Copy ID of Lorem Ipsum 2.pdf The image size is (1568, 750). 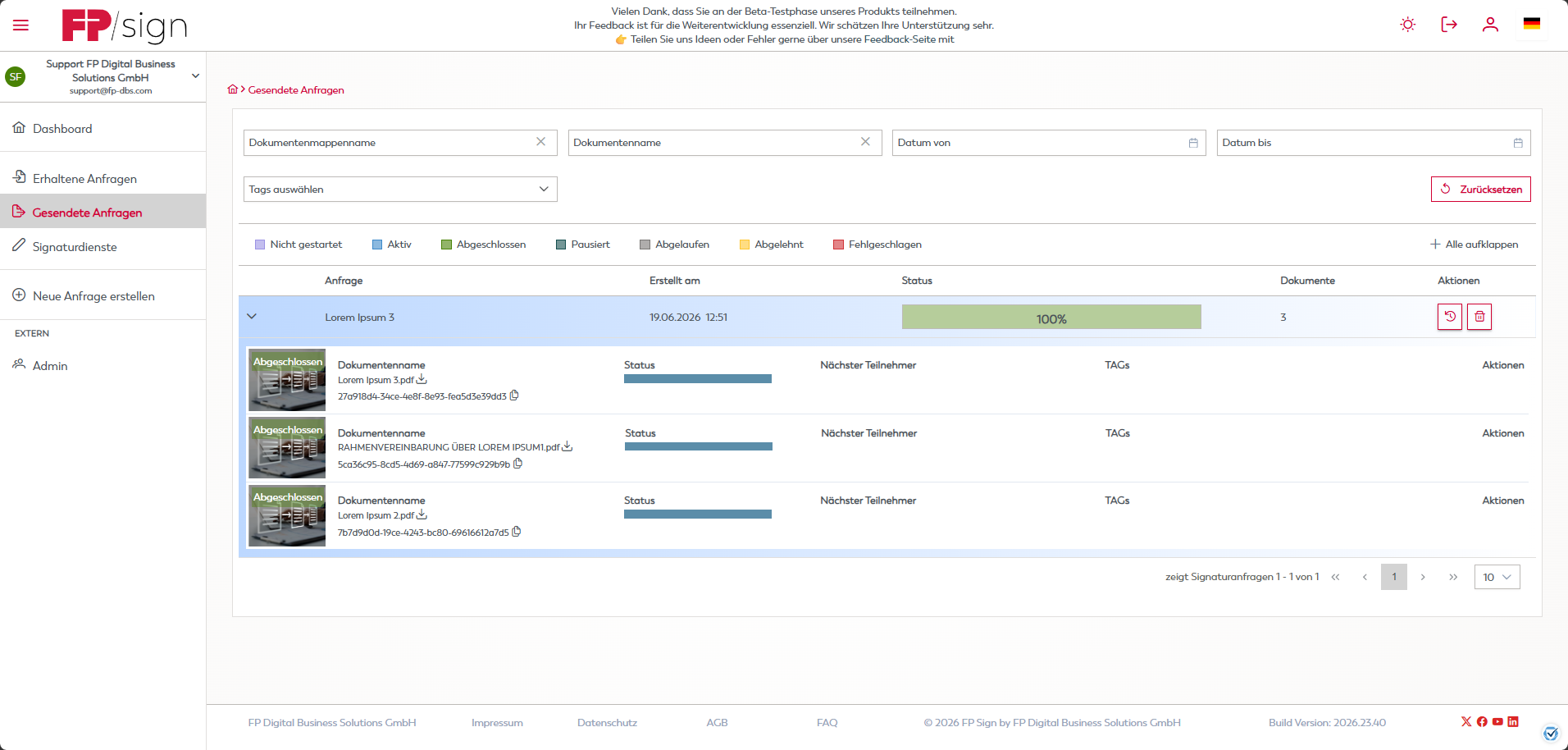click(x=517, y=532)
